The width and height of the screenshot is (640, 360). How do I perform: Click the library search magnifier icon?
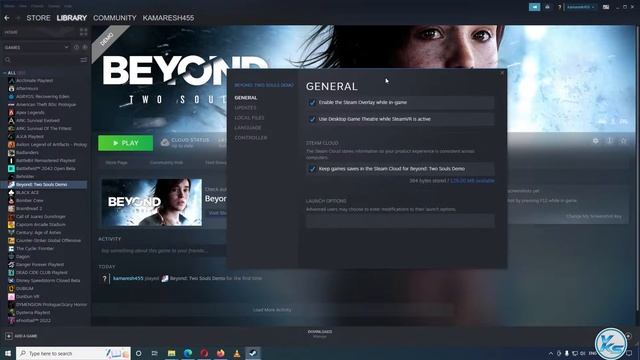8,60
